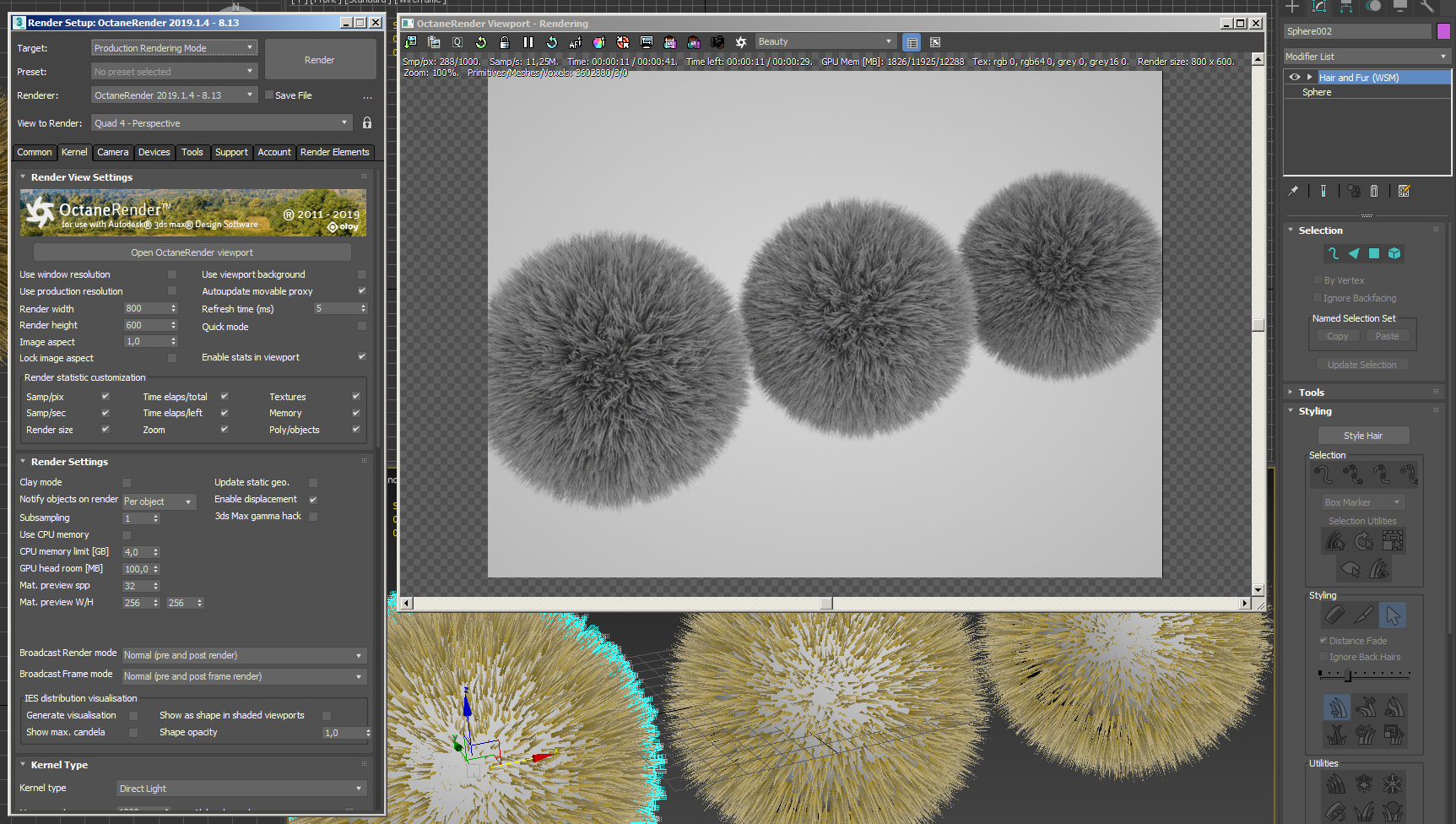The height and width of the screenshot is (824, 1456).
Task: Disable Enable displacement checkbox
Action: [313, 500]
